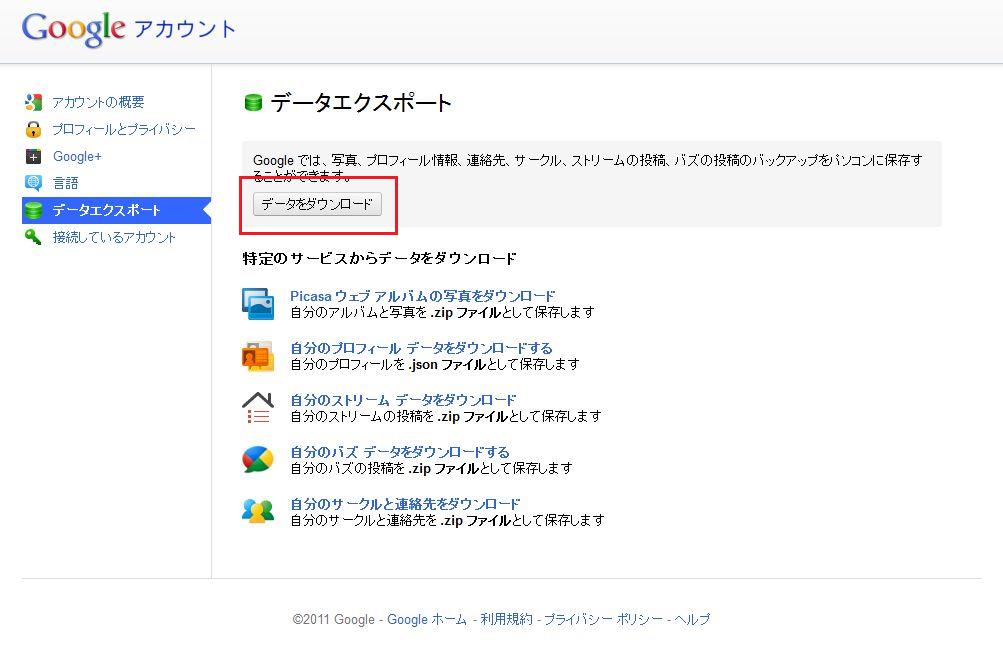Click Google ホーム footer link
The height and width of the screenshot is (647, 1003).
[x=427, y=619]
